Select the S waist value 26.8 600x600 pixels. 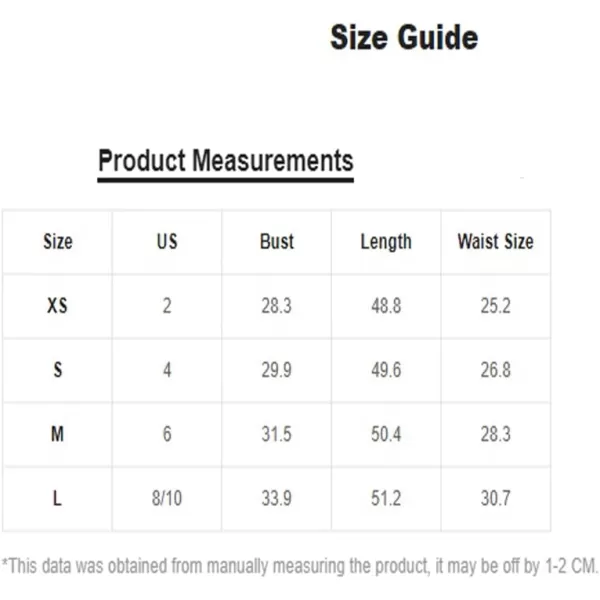click(x=495, y=370)
